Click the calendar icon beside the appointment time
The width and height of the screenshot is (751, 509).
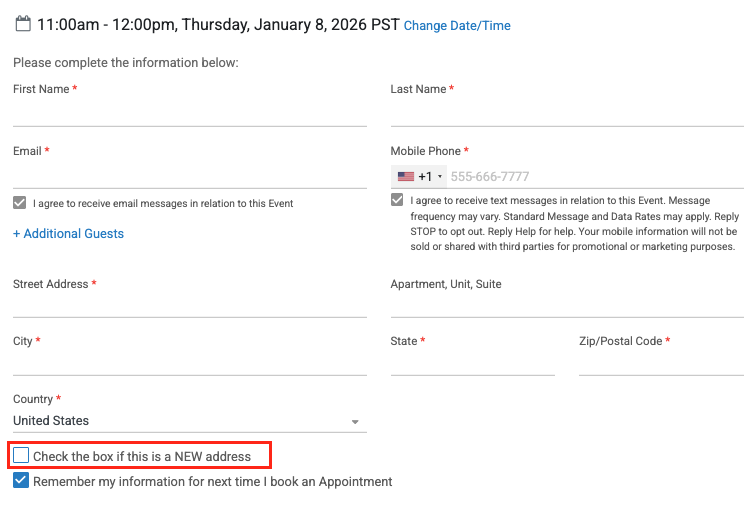[22, 23]
